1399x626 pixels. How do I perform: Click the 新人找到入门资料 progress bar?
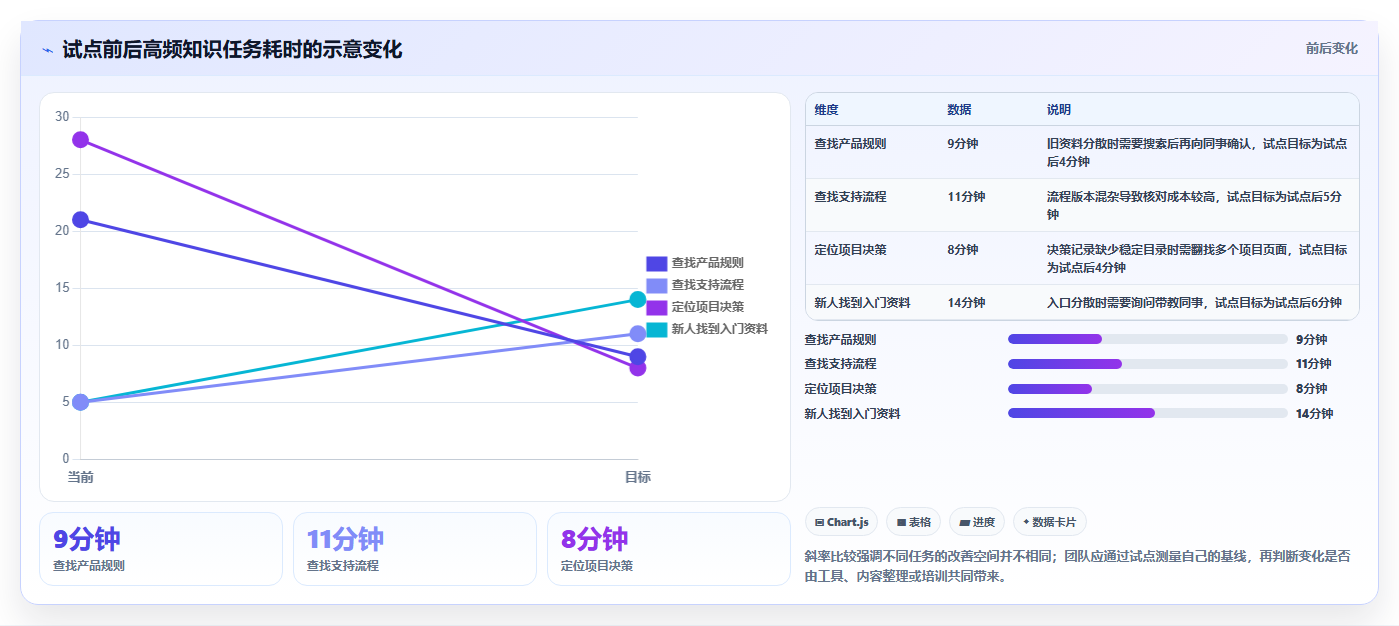pos(1148,413)
